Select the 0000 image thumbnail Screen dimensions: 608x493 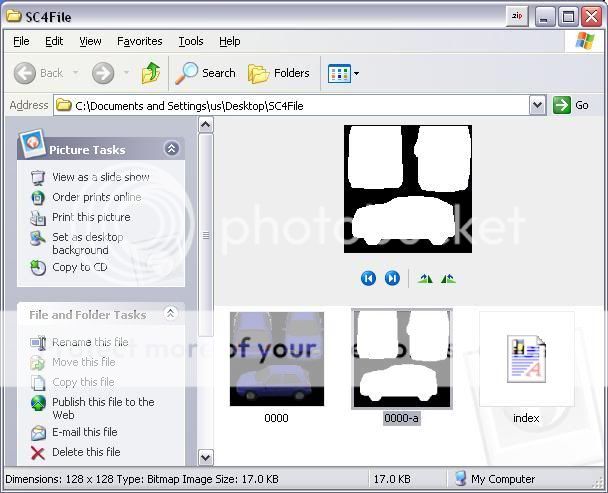(276, 358)
